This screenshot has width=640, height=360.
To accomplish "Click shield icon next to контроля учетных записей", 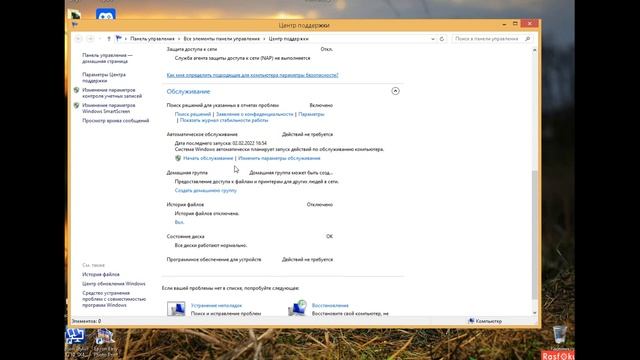I will tap(76, 90).
